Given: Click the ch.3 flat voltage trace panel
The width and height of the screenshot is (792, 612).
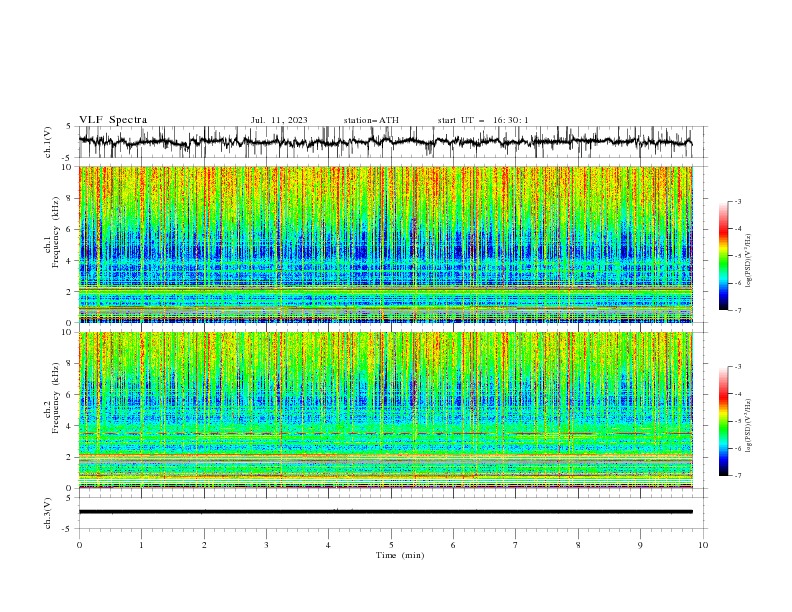Looking at the screenshot, I should pos(393,513).
